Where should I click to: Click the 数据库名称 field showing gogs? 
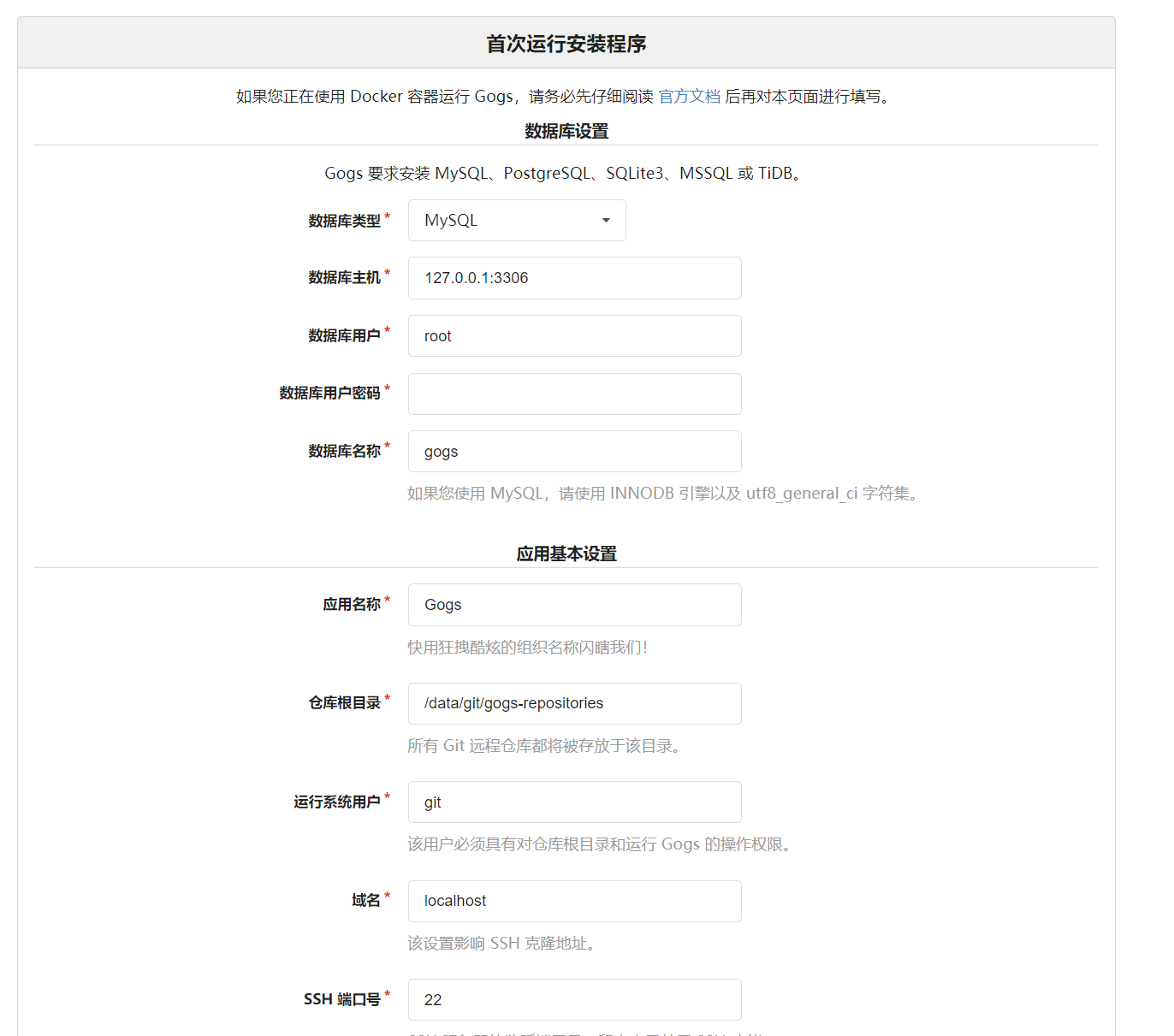[x=574, y=451]
